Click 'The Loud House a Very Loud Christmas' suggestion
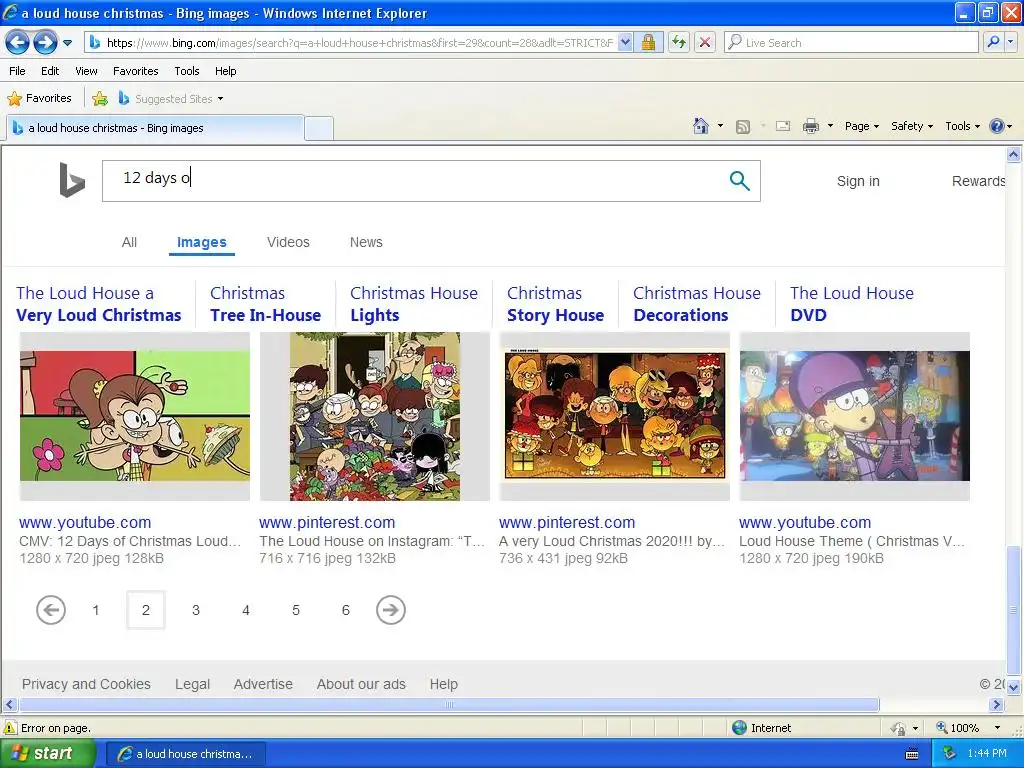This screenshot has height=768, width=1024. click(99, 304)
